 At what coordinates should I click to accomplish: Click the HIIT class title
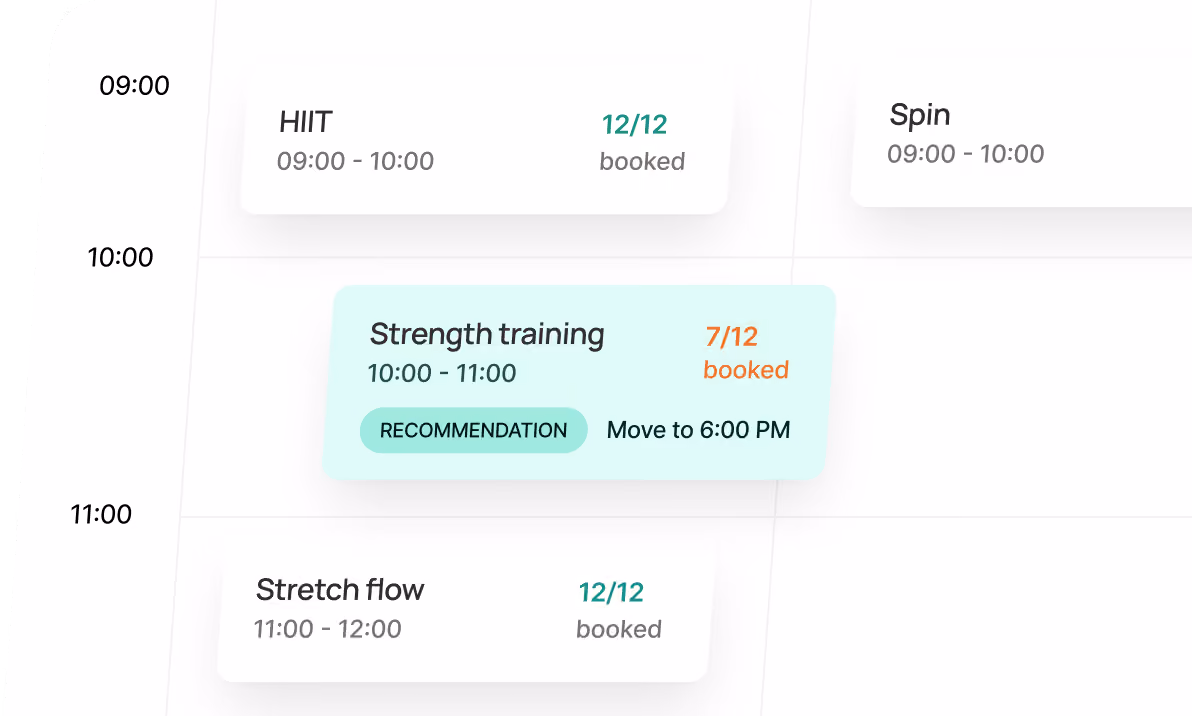tap(306, 122)
